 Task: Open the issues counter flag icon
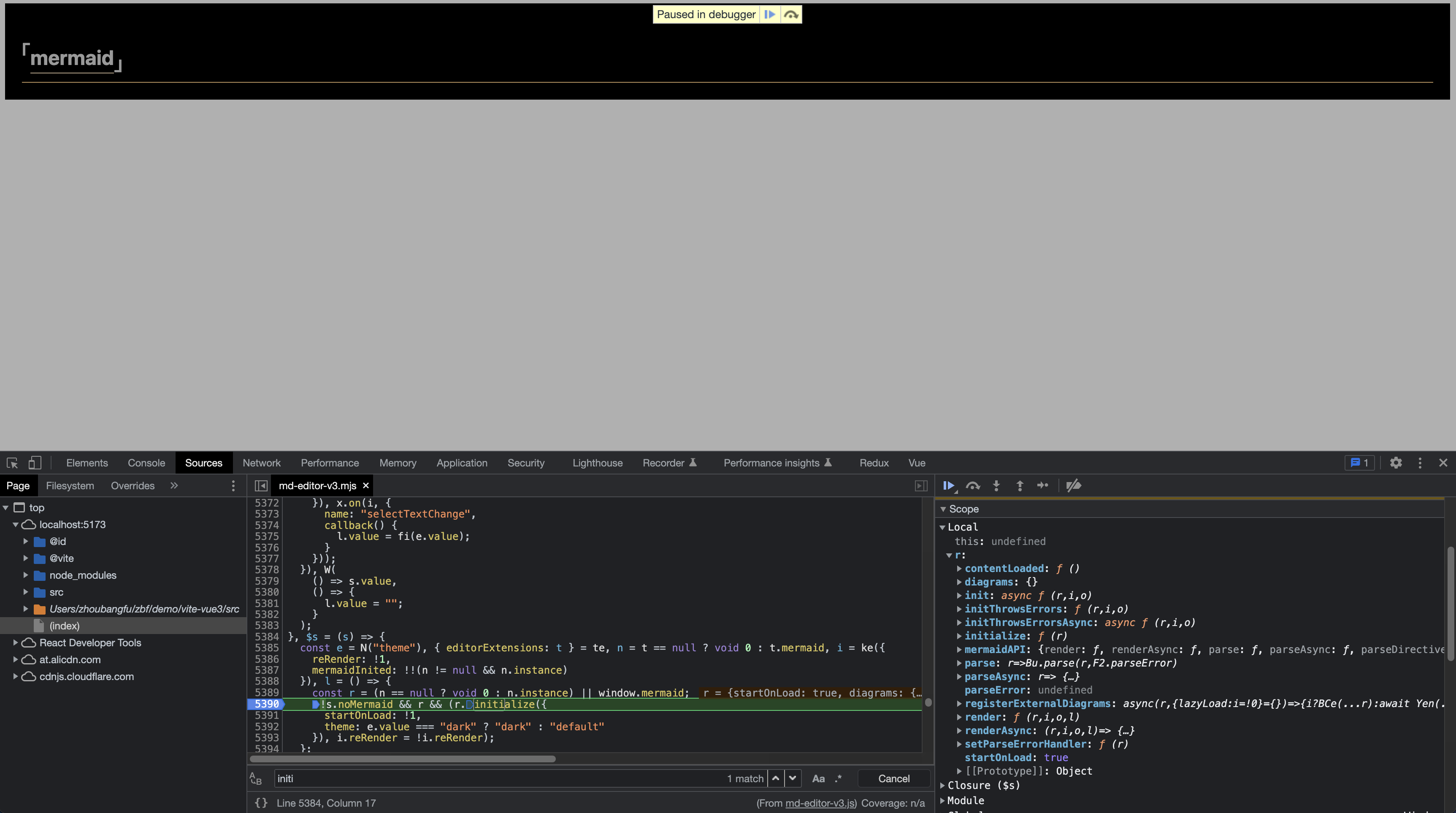coord(1359,463)
